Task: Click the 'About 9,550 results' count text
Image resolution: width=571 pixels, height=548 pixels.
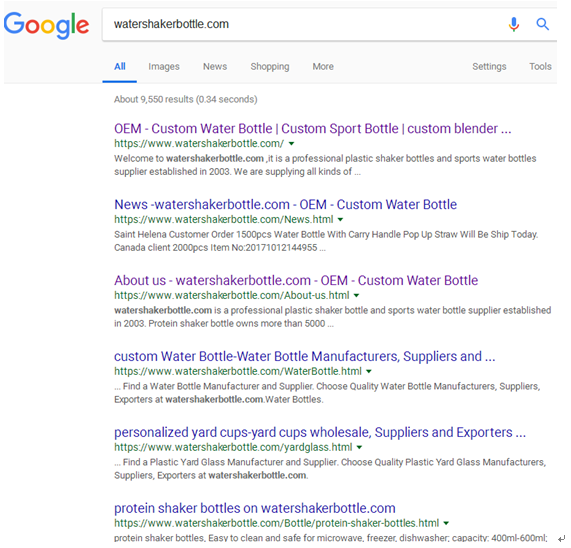Action: pyautogui.click(x=186, y=99)
